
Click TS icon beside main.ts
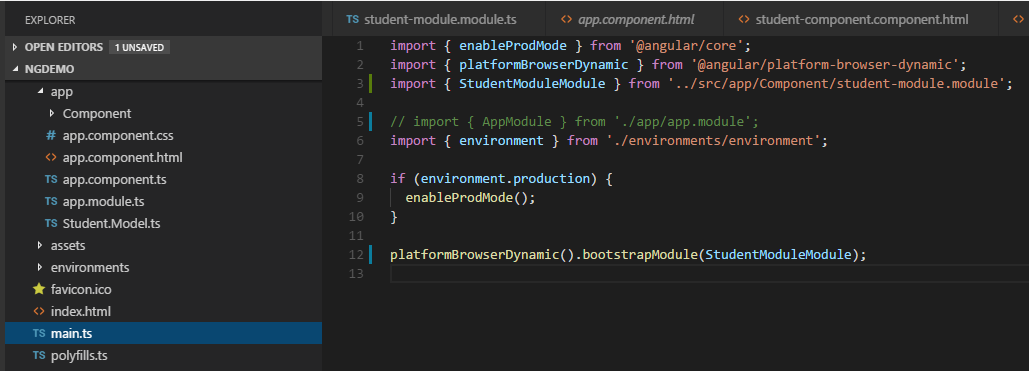pyautogui.click(x=39, y=334)
